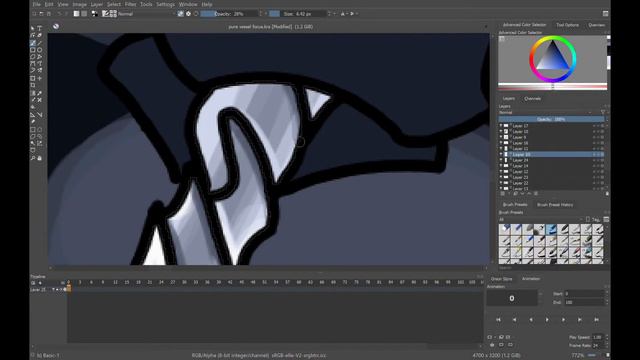This screenshot has width=640, height=360.
Task: Open the File menu
Action: pyautogui.click(x=36, y=4)
